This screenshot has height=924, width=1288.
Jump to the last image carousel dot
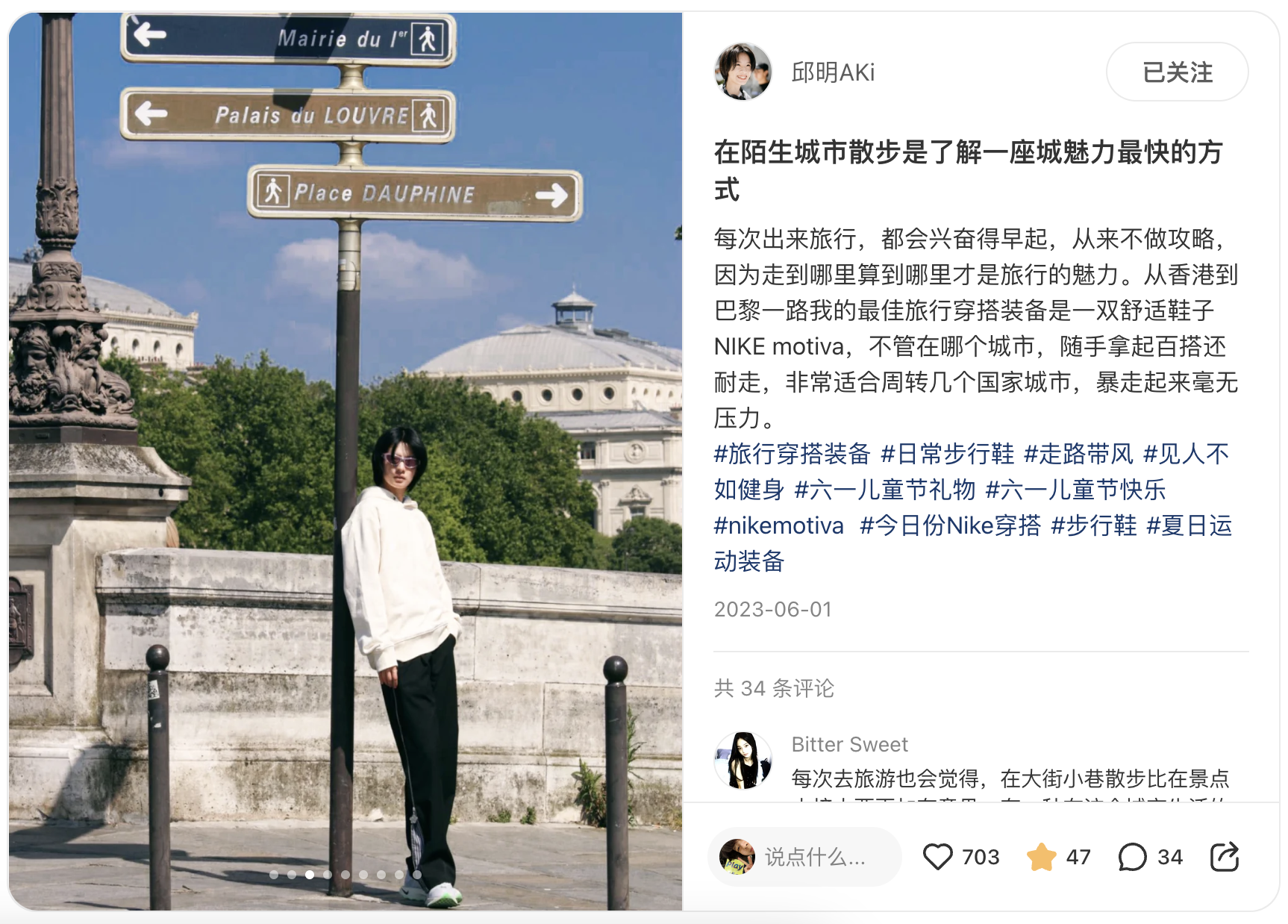click(x=417, y=875)
